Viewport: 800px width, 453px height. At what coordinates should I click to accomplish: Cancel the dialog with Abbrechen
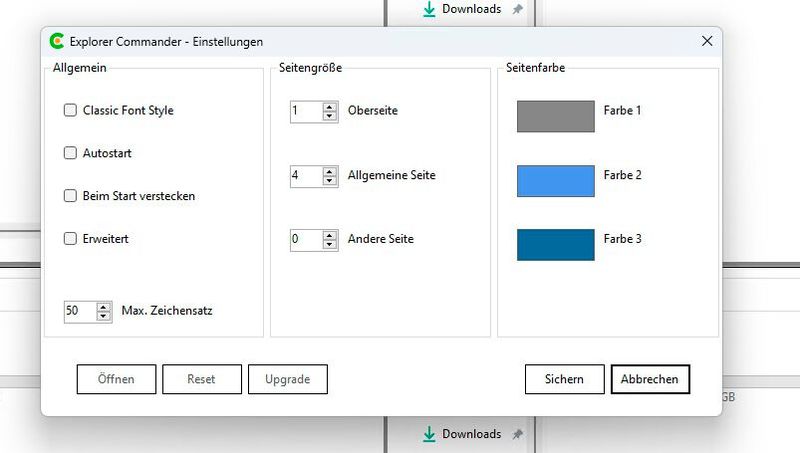[650, 379]
